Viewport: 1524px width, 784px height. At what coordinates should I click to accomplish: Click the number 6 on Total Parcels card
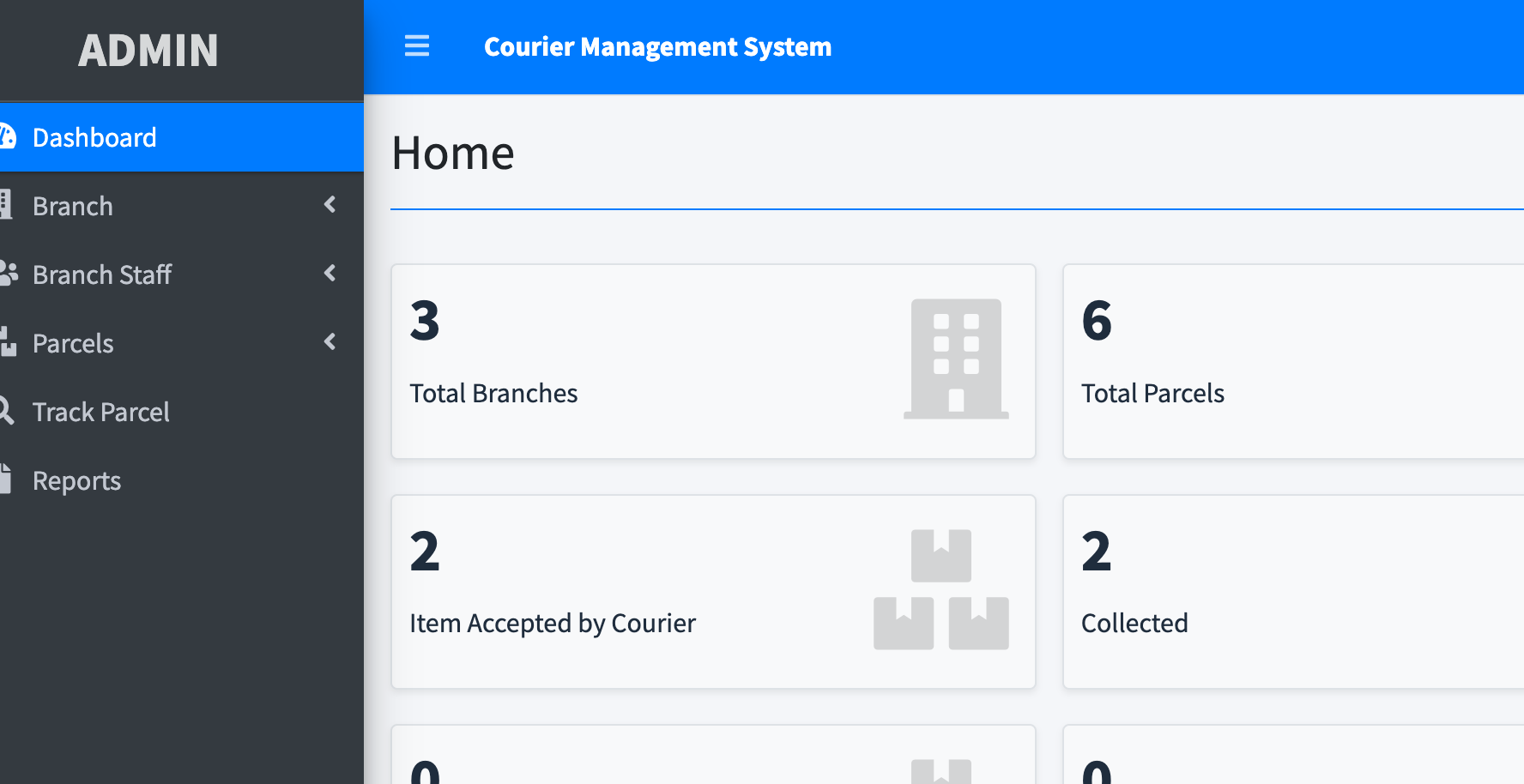coord(1097,321)
